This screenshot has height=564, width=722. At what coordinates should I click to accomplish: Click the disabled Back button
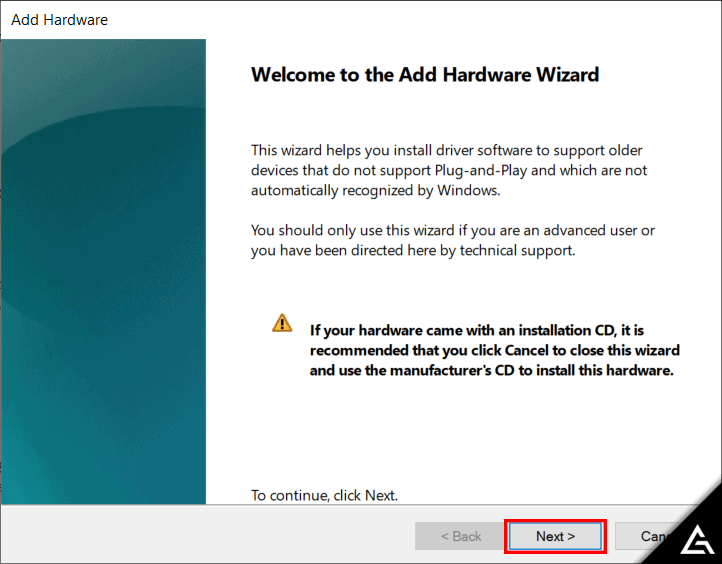point(460,536)
